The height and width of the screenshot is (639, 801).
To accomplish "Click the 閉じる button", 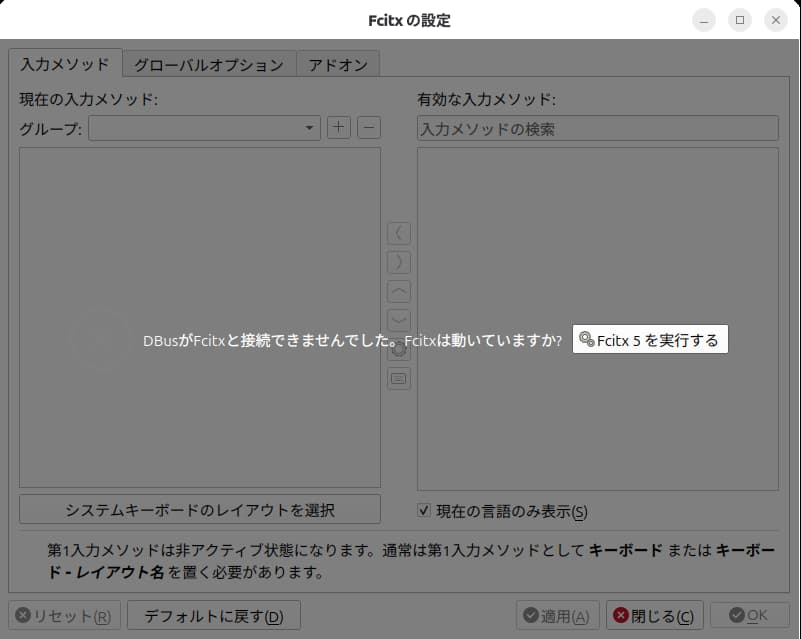I will [x=654, y=616].
